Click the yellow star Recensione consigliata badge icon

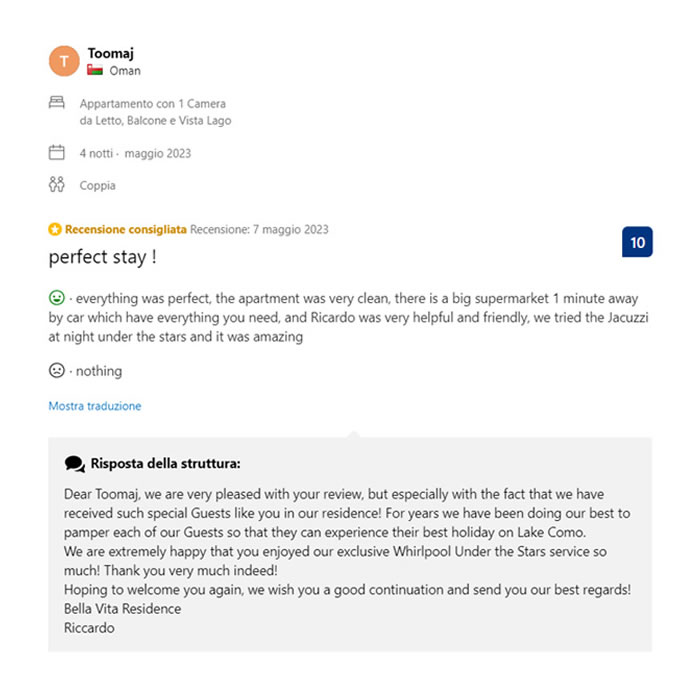tap(55, 229)
